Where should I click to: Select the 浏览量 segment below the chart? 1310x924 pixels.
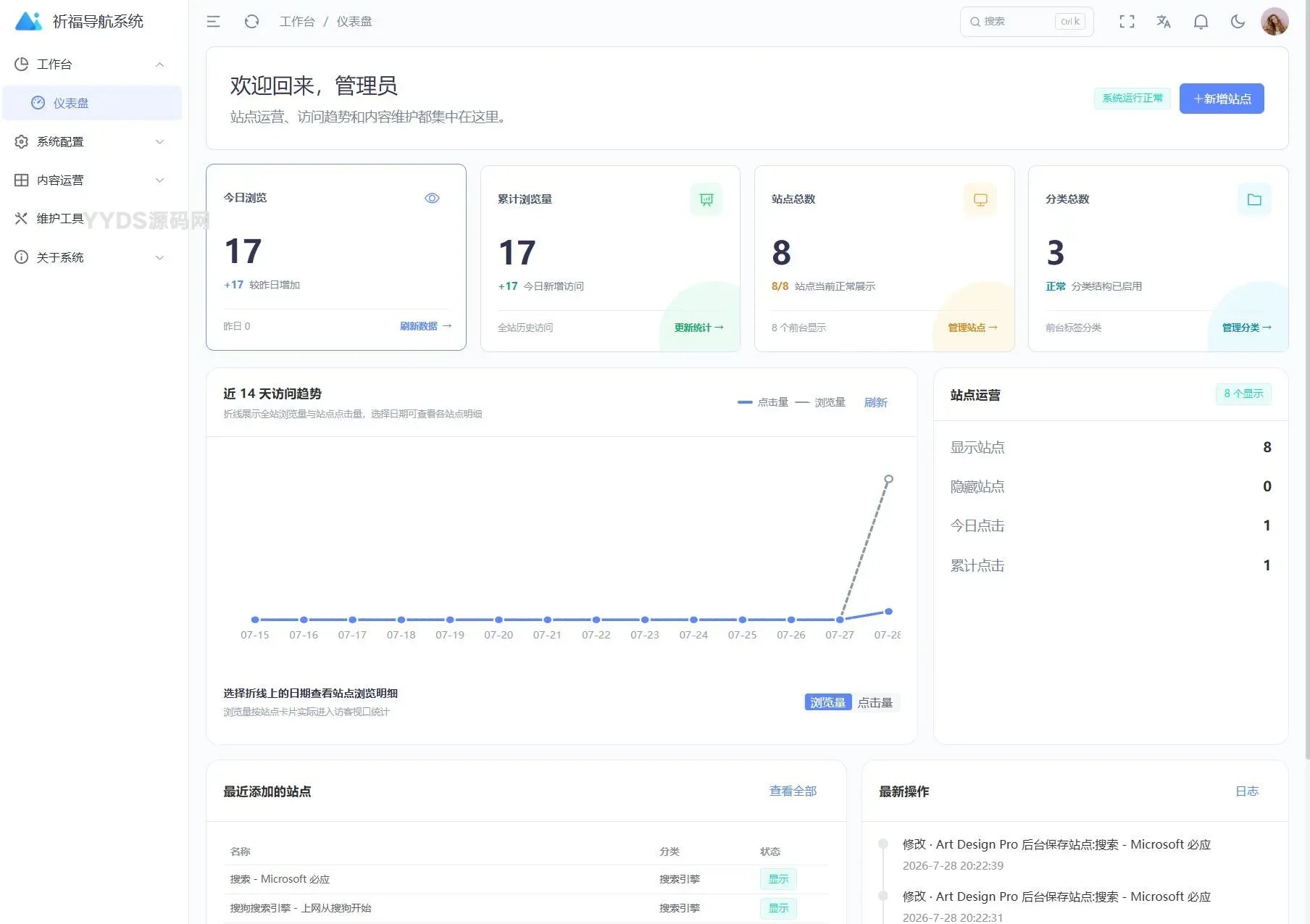point(828,702)
